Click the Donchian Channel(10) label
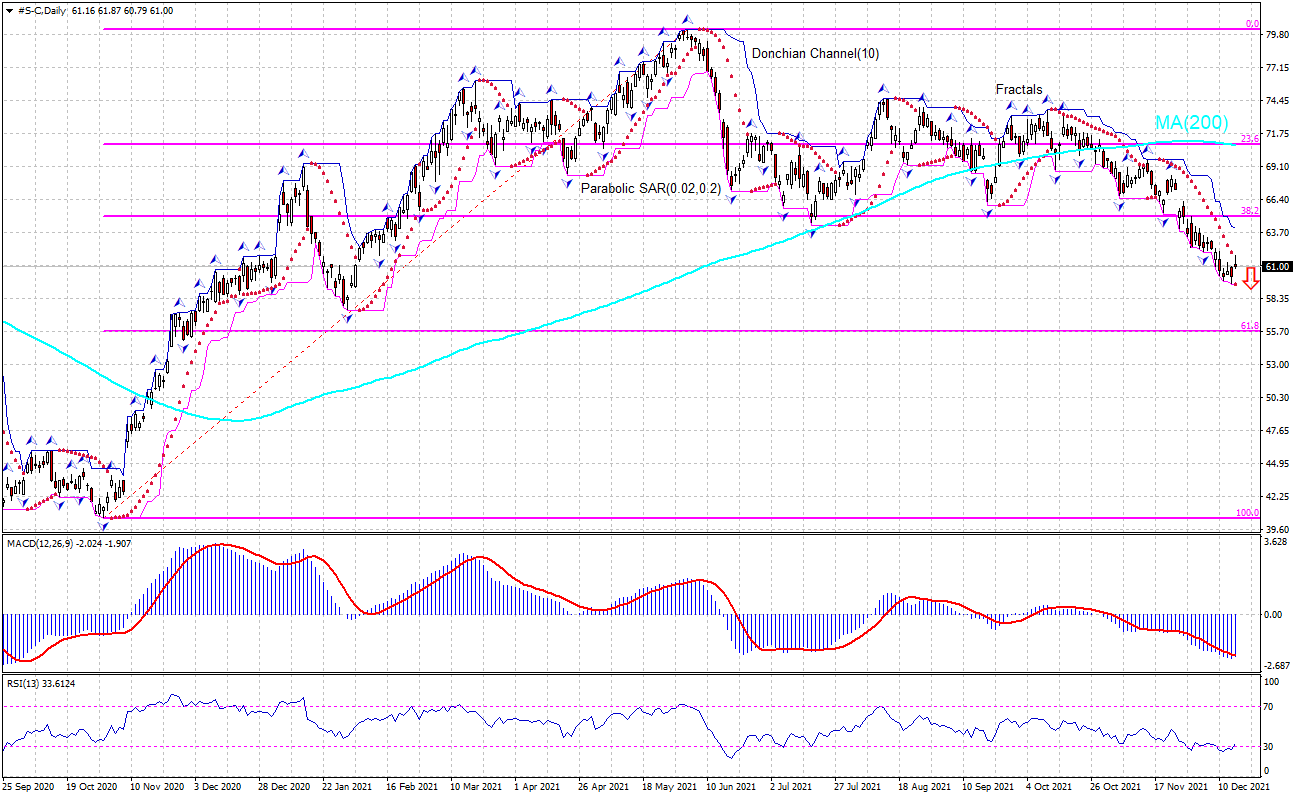Screen dimensions: 1300x798 click(815, 53)
